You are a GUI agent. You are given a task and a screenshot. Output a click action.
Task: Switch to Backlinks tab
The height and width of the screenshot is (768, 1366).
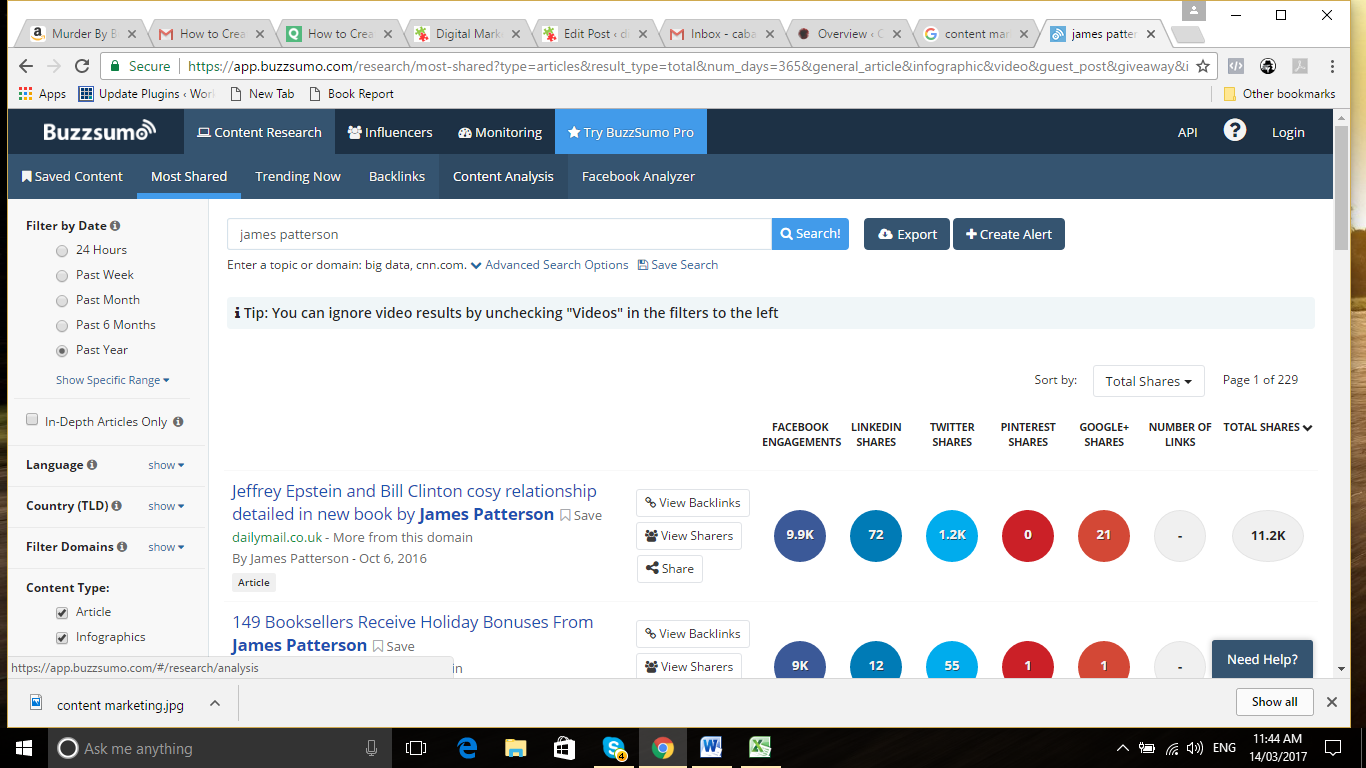pos(397,176)
